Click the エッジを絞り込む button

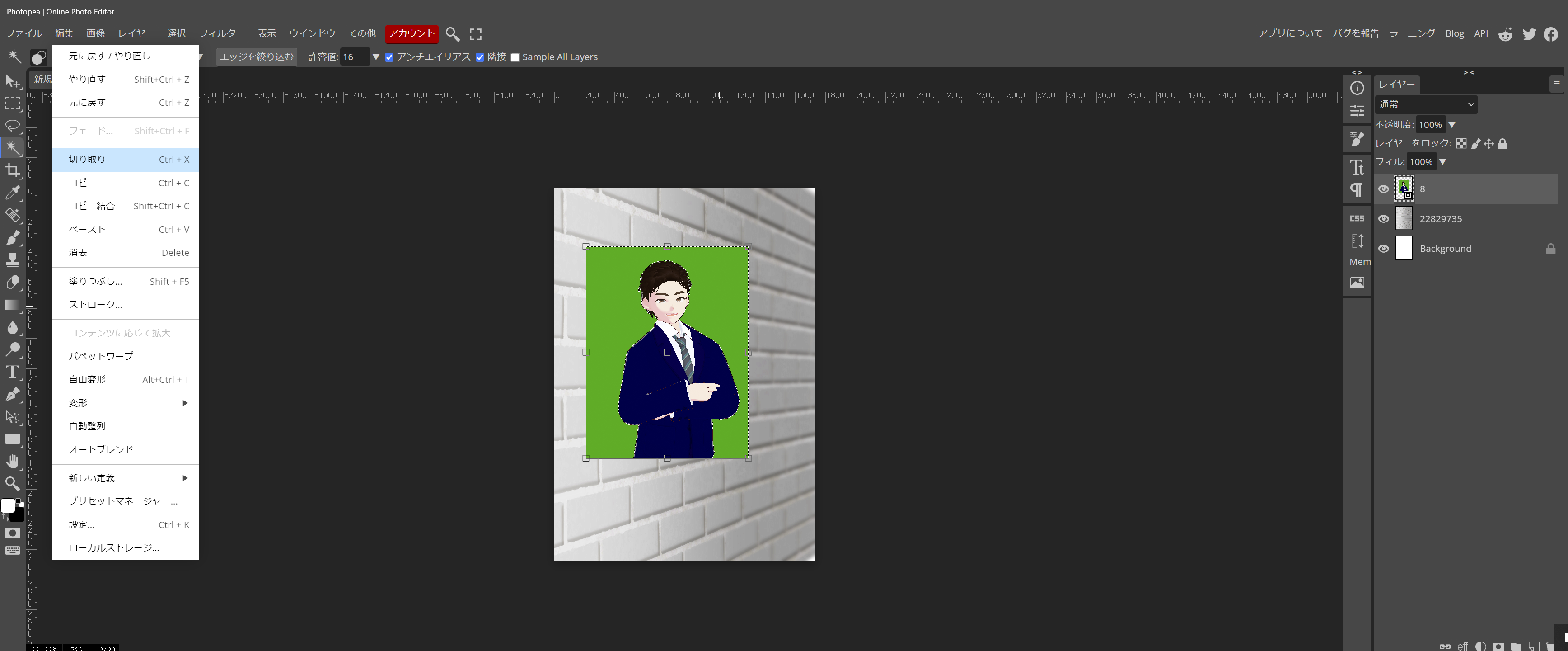[x=256, y=57]
